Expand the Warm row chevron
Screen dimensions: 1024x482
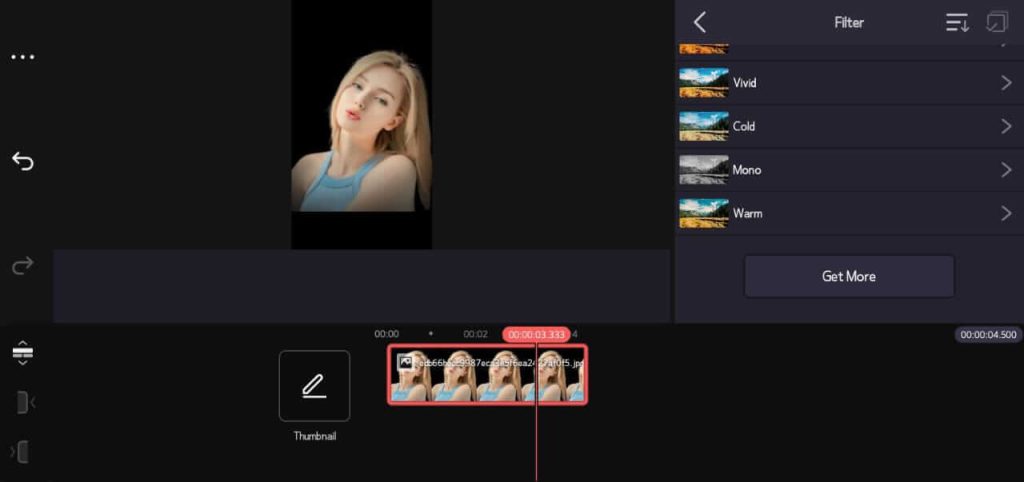pyautogui.click(x=1006, y=213)
